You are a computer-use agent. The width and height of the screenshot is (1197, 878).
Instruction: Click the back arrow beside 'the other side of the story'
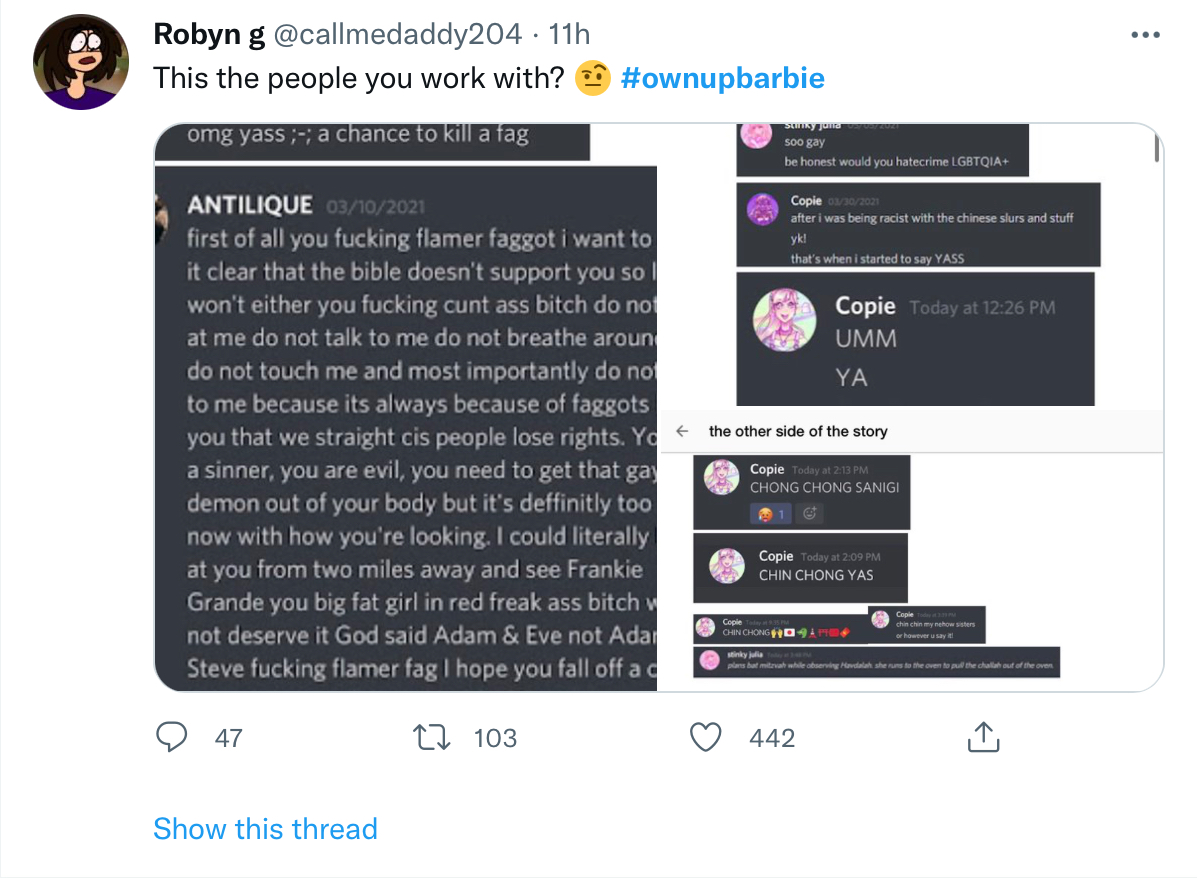pos(682,431)
